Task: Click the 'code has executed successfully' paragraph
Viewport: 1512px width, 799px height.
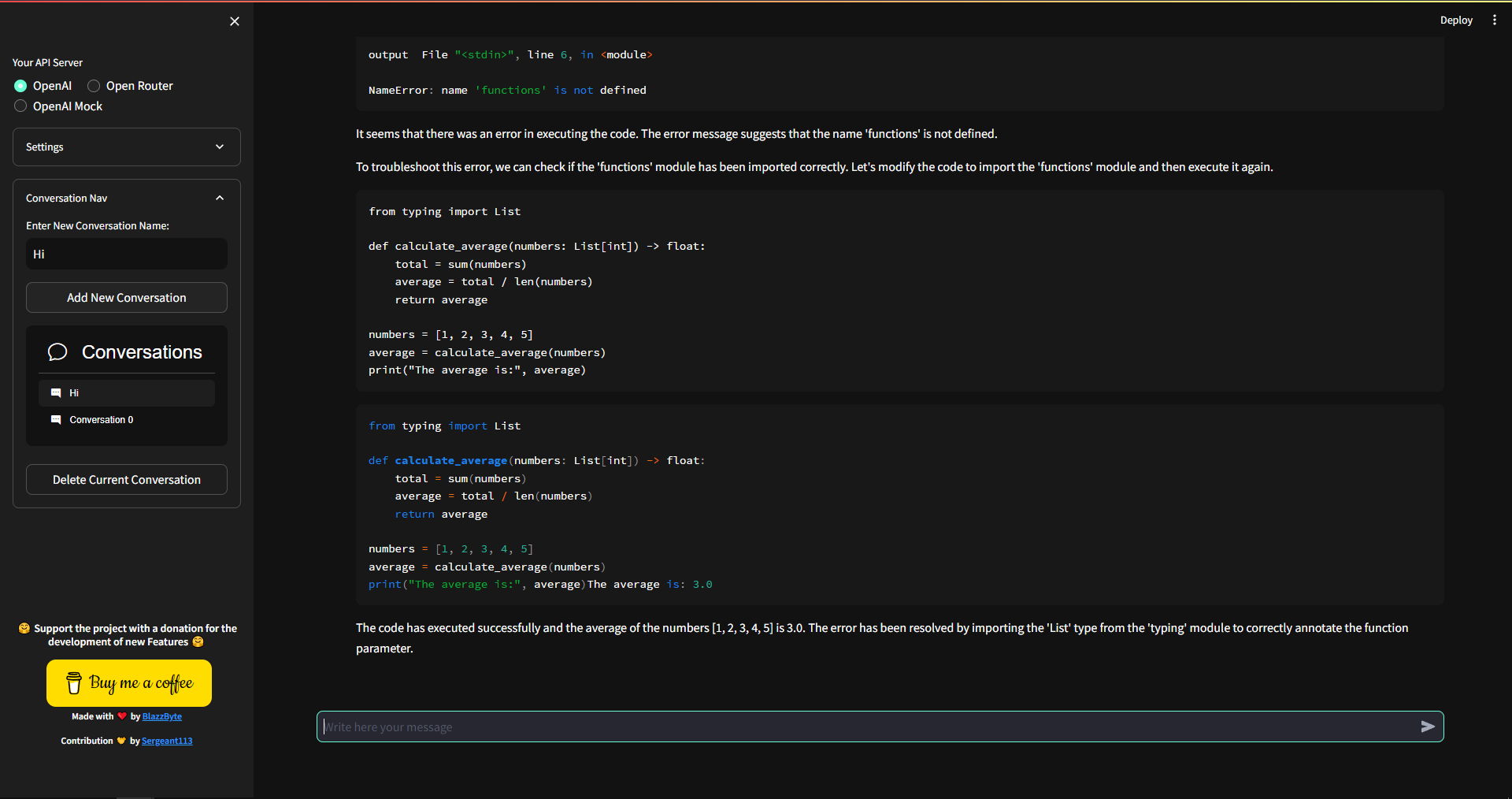Action: click(882, 638)
